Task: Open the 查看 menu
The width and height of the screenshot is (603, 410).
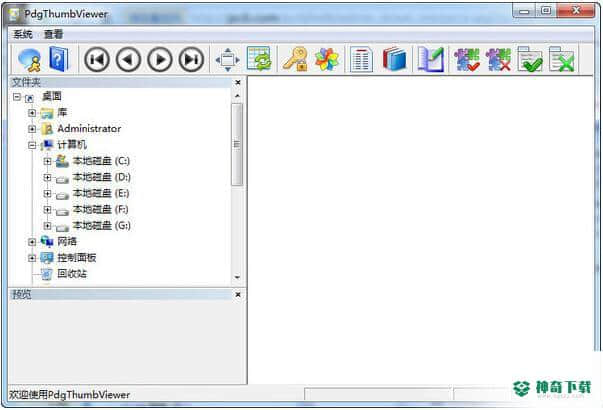Action: [x=53, y=34]
